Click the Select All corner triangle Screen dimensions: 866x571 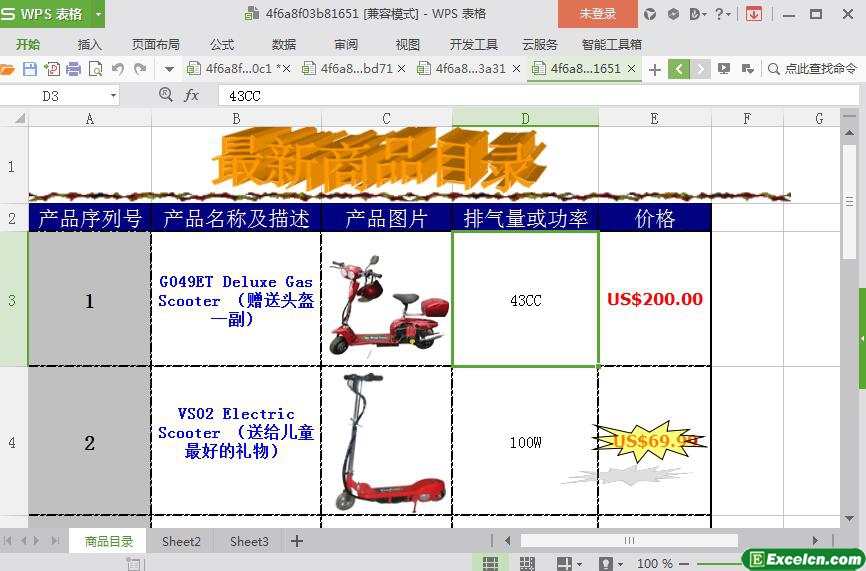click(x=19, y=118)
